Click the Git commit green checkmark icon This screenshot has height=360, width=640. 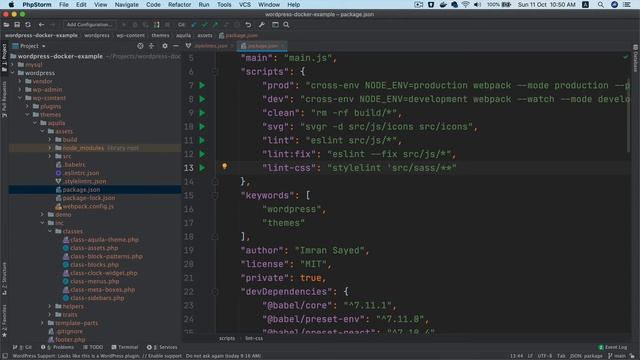point(204,25)
